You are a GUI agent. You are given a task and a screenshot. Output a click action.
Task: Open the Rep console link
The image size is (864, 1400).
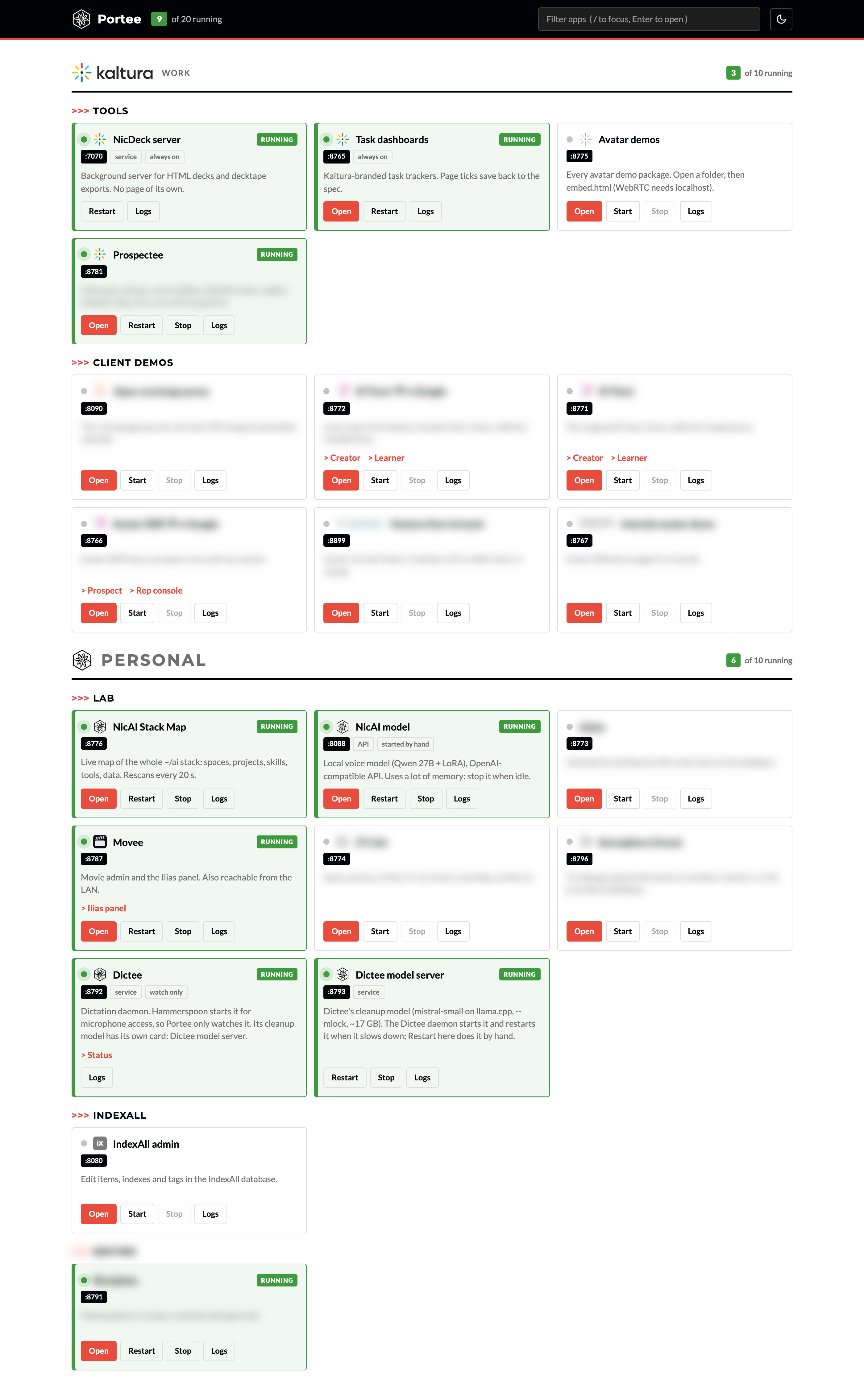[x=156, y=590]
